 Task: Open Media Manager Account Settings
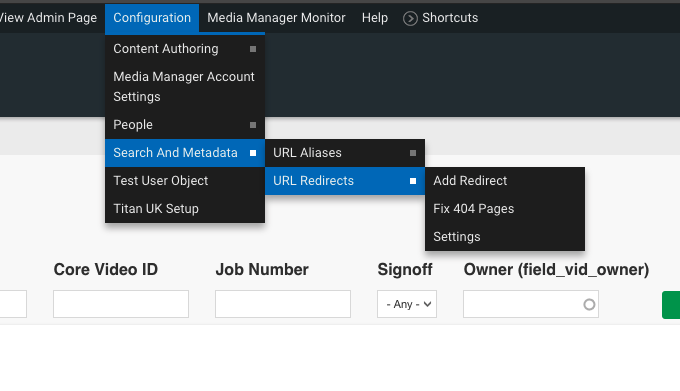coord(185,87)
